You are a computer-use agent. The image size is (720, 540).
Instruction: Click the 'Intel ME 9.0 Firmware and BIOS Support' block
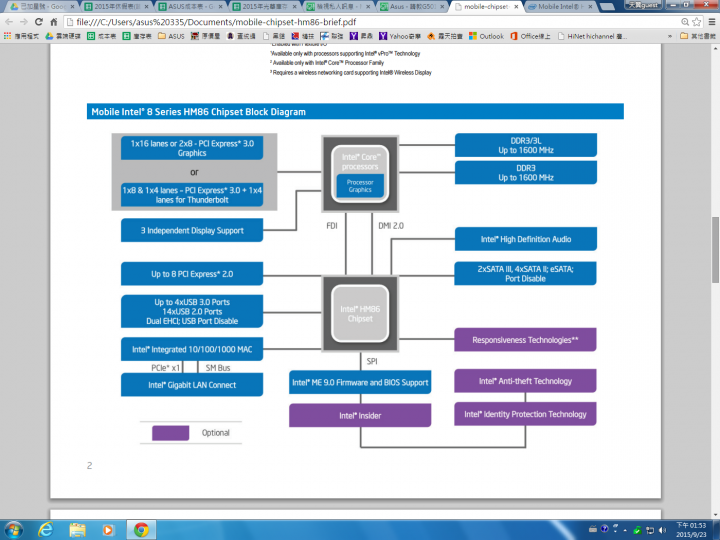pos(360,382)
